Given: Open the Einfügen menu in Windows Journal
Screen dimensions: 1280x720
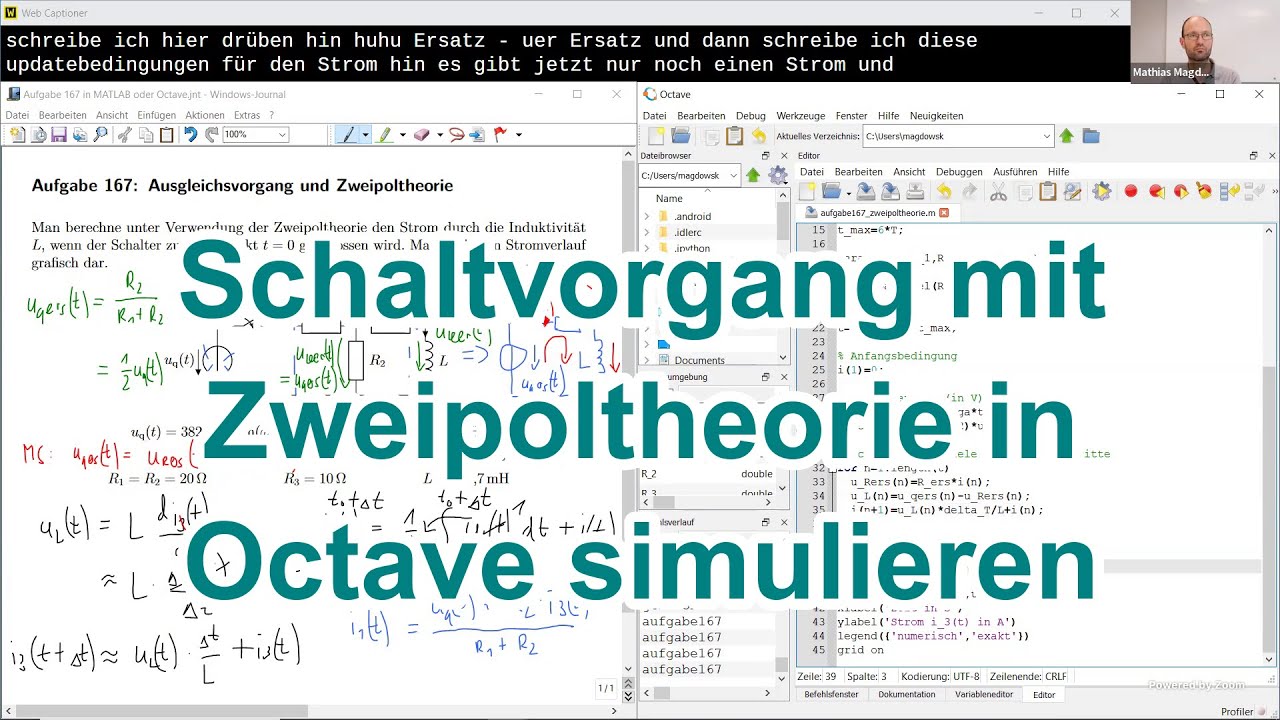Looking at the screenshot, I should [x=157, y=115].
